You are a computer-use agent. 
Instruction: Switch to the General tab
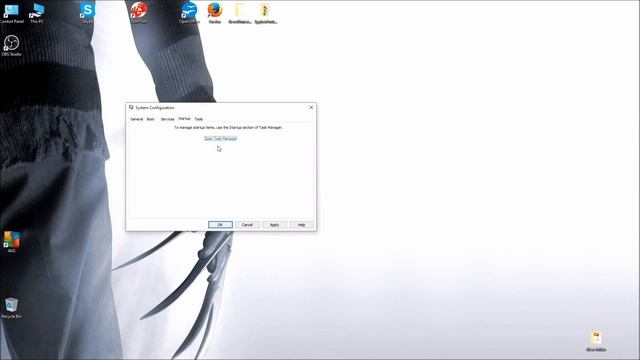[136, 119]
